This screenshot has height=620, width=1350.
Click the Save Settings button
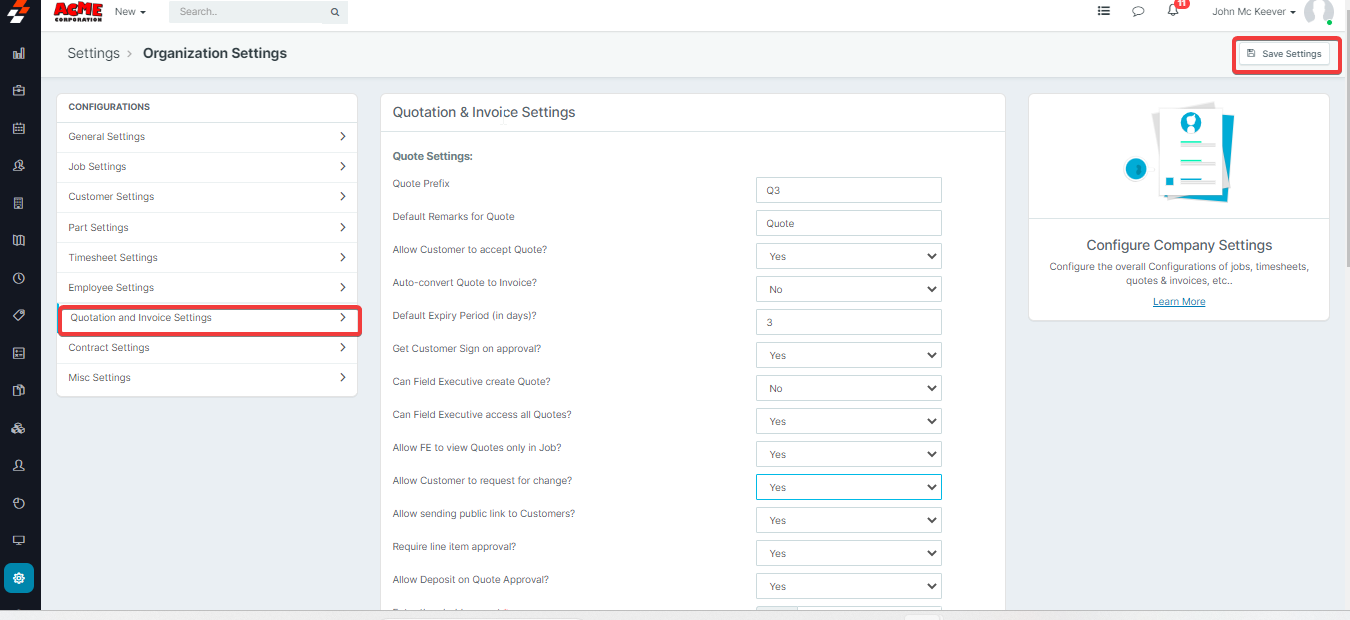point(1284,54)
